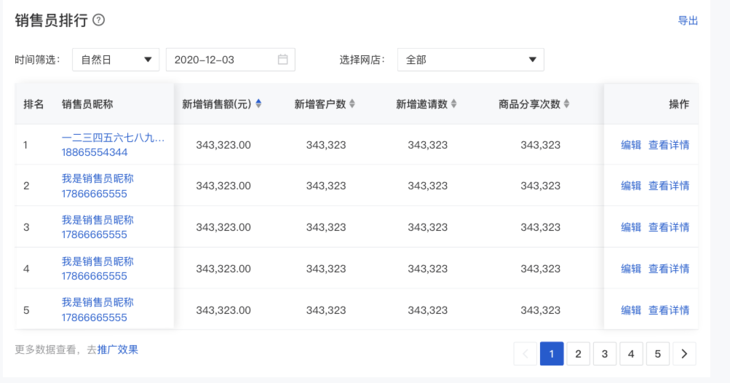The height and width of the screenshot is (383, 730).
Task: Jump to page 3
Action: coord(604,354)
